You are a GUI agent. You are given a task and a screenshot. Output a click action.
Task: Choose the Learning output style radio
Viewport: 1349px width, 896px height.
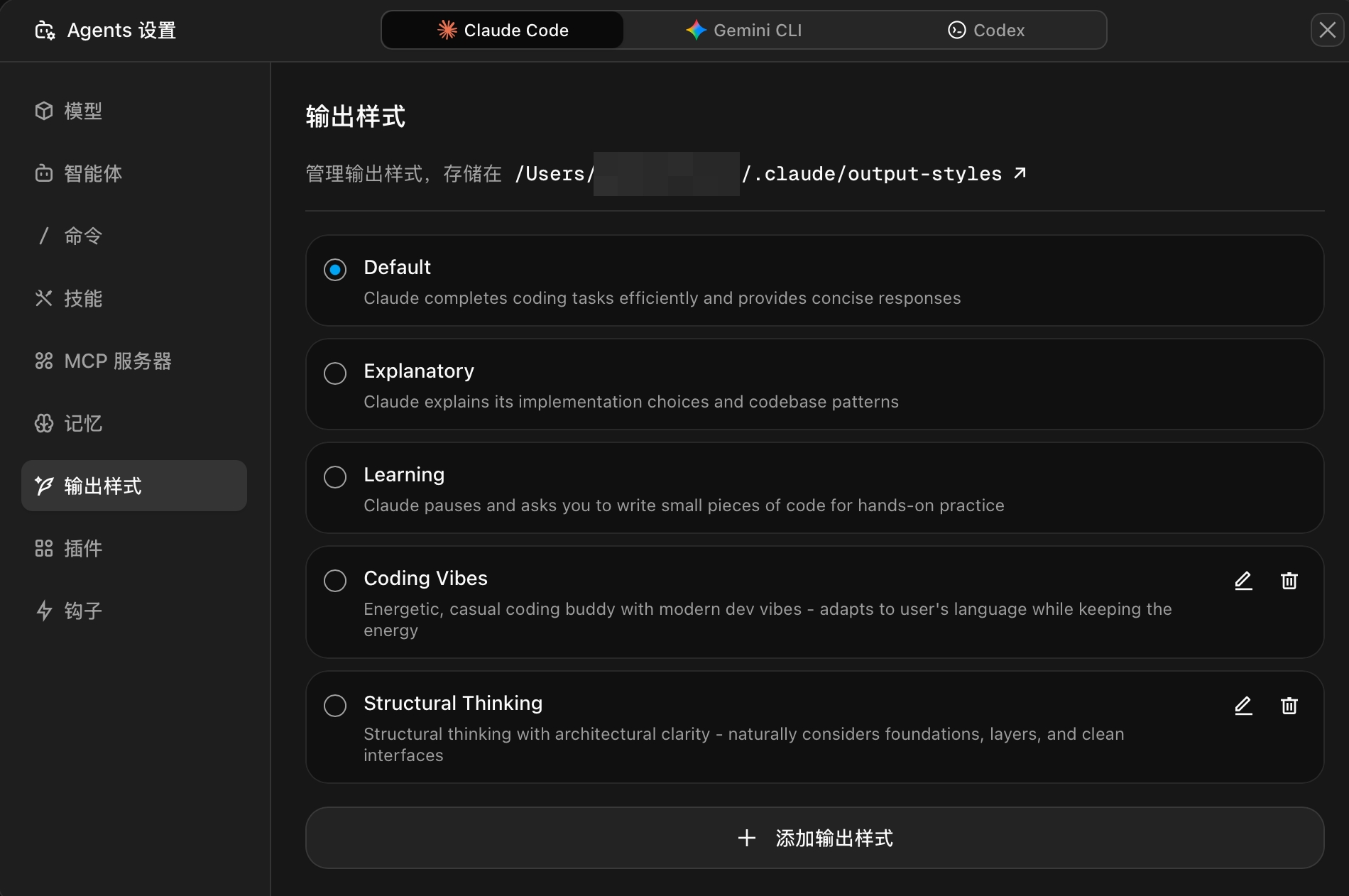point(335,477)
